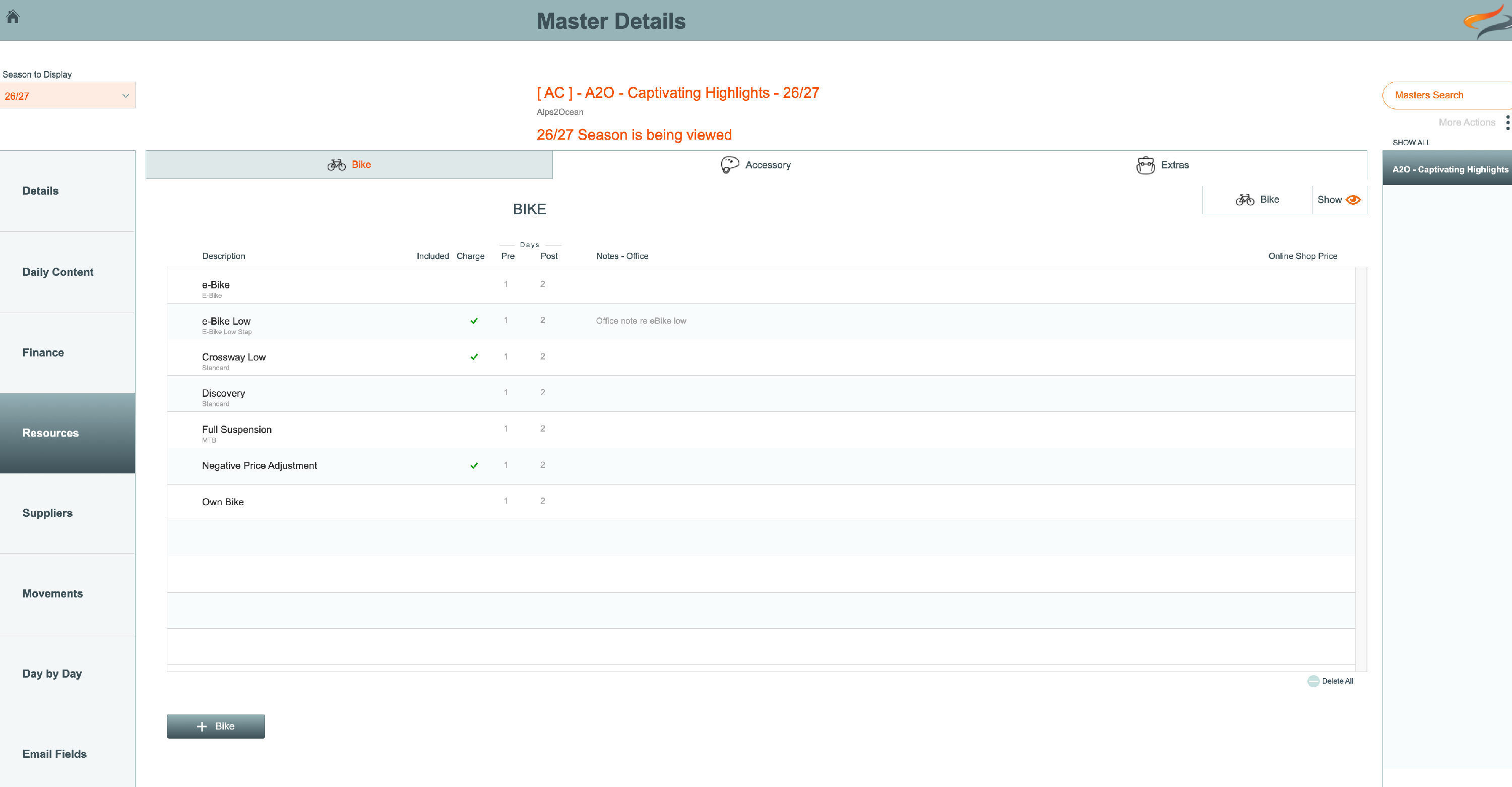Toggle Charge checkmark for Crossway Low
The image size is (1512, 787).
(474, 357)
